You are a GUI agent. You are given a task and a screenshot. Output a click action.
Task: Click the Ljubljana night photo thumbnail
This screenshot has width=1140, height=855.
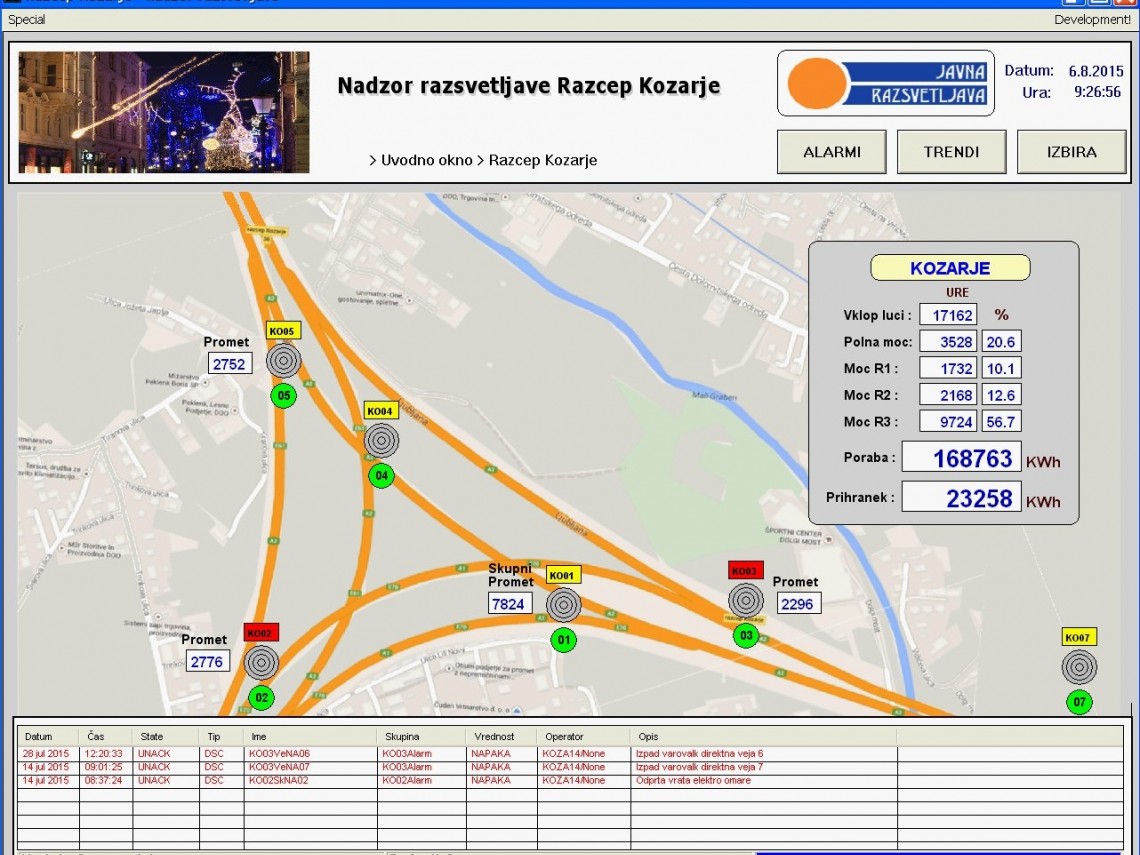point(164,112)
